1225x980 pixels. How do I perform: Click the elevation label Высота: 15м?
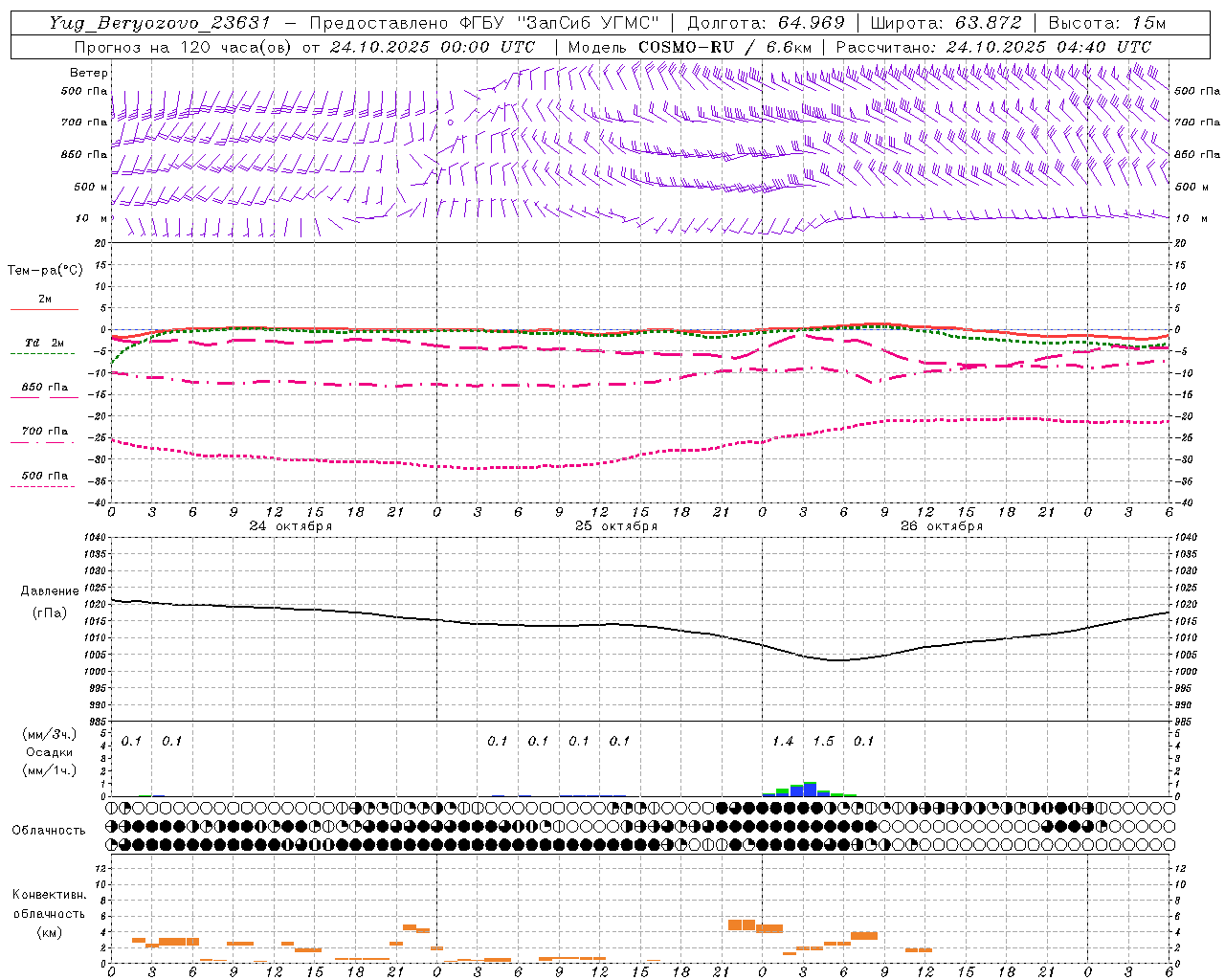[x=1107, y=23]
